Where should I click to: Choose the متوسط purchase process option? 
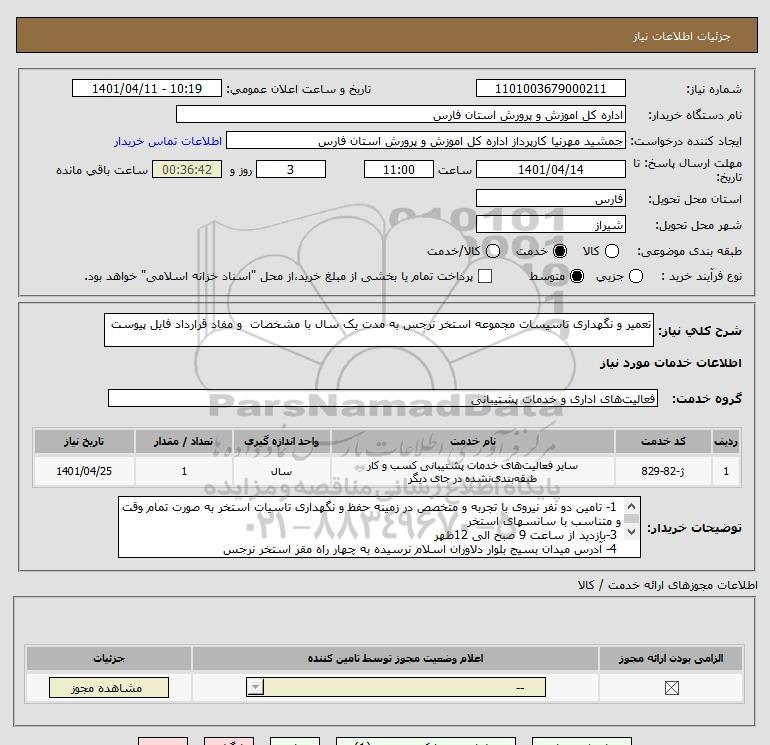(x=577, y=276)
